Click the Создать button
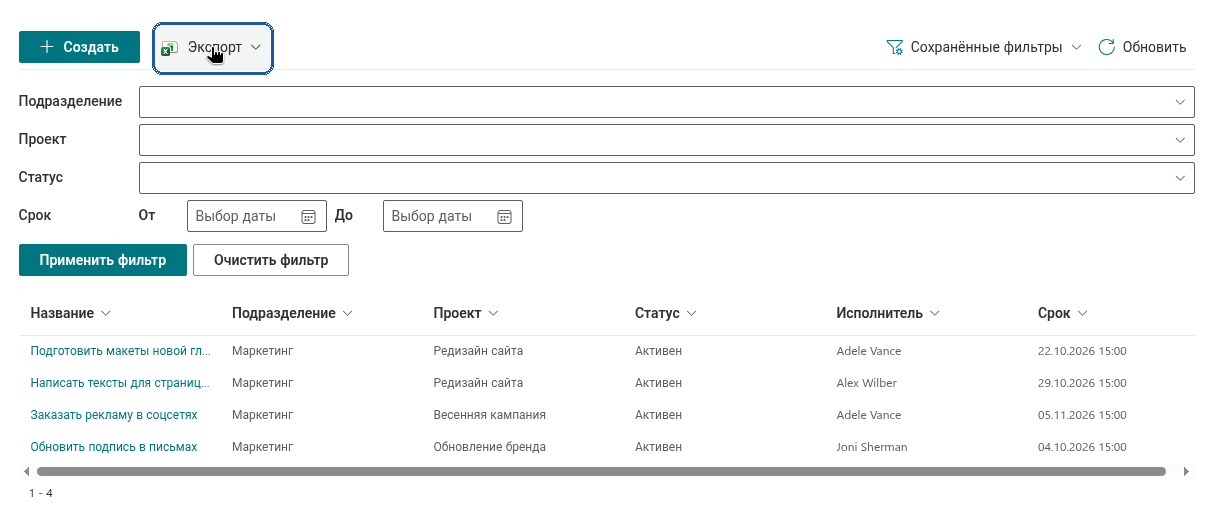This screenshot has height=520, width=1220. coord(79,47)
